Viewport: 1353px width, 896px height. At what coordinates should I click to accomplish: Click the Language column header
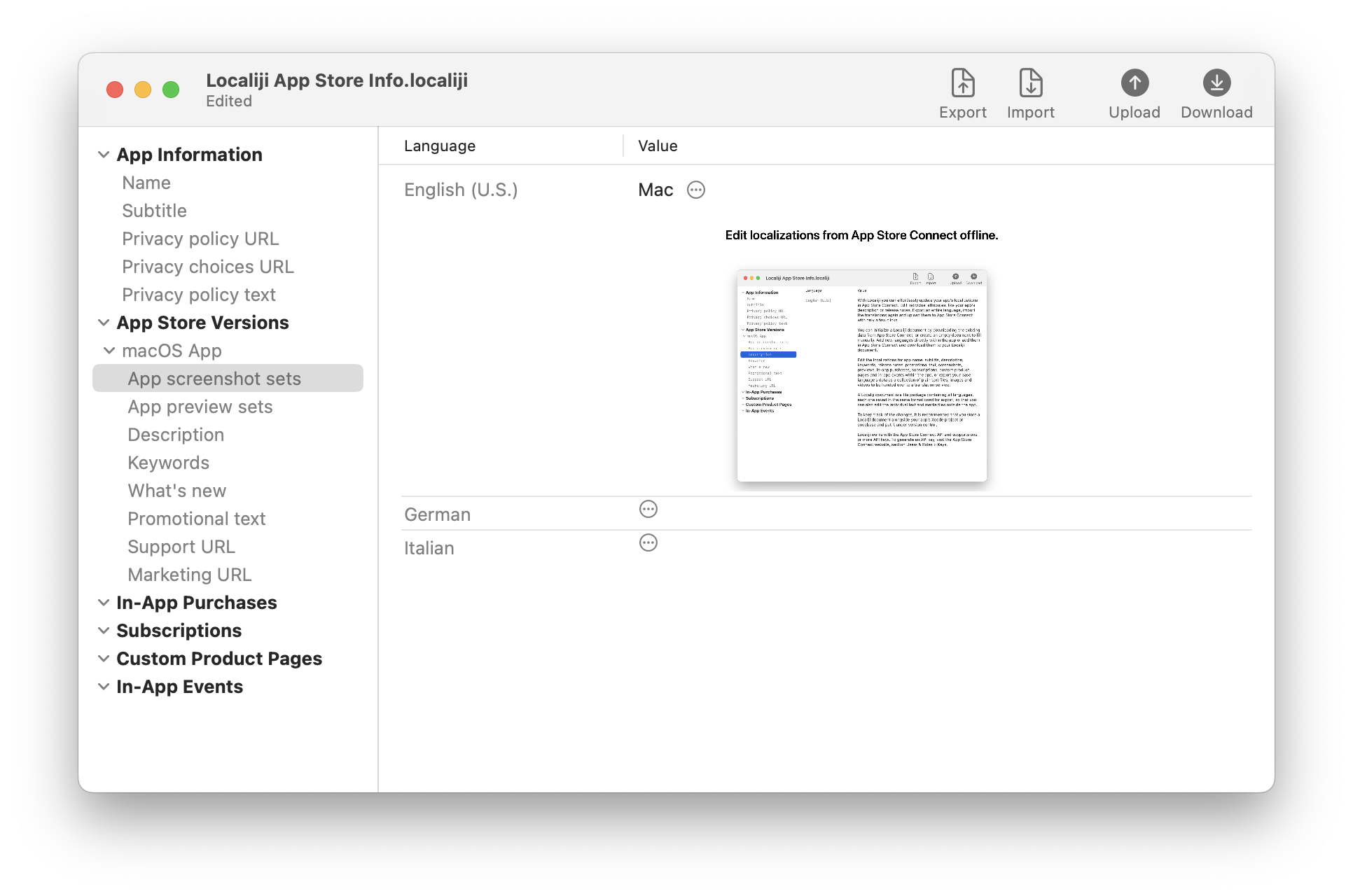[x=440, y=146]
